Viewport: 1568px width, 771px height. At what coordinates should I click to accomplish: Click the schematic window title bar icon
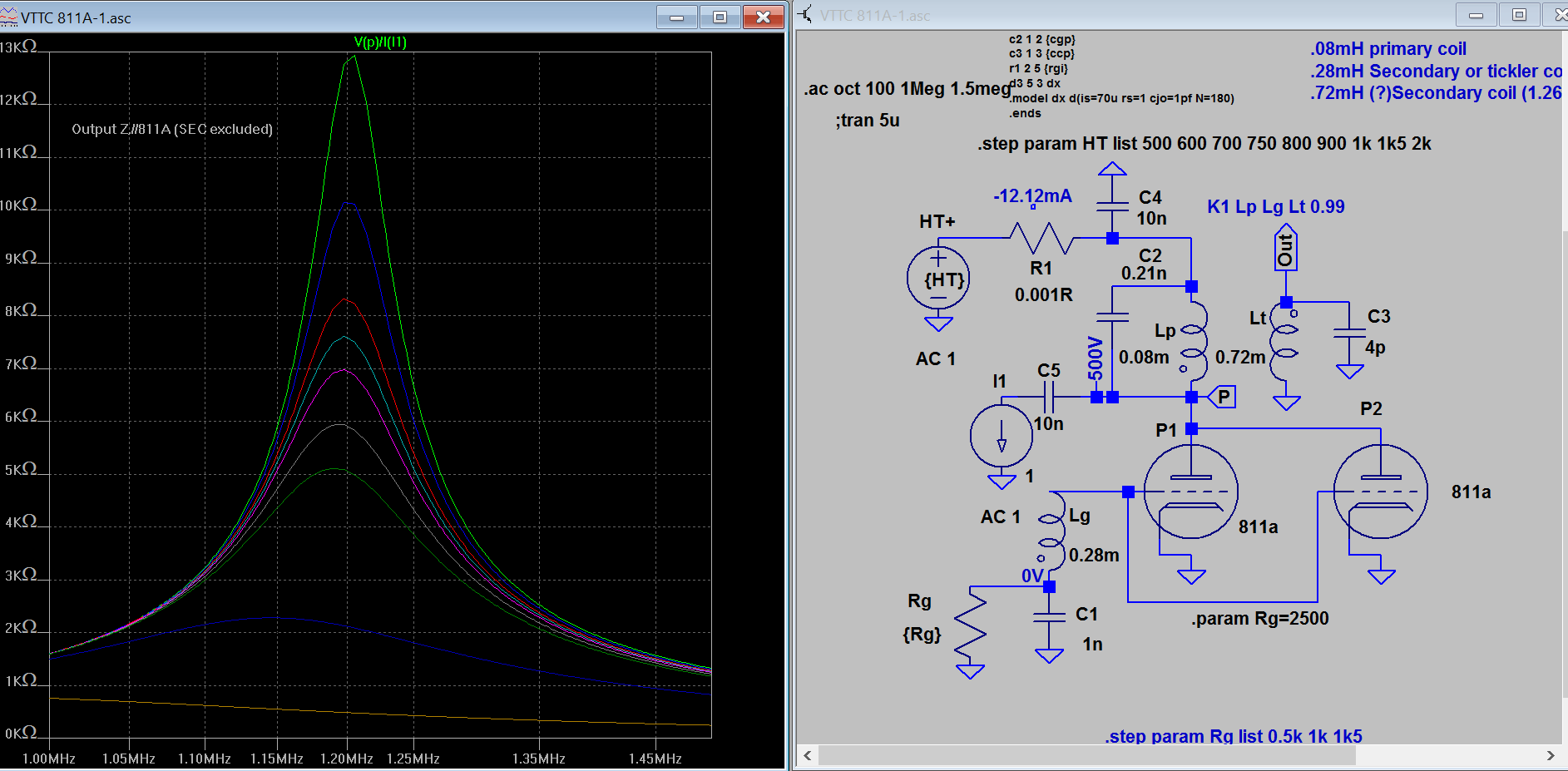coord(805,14)
